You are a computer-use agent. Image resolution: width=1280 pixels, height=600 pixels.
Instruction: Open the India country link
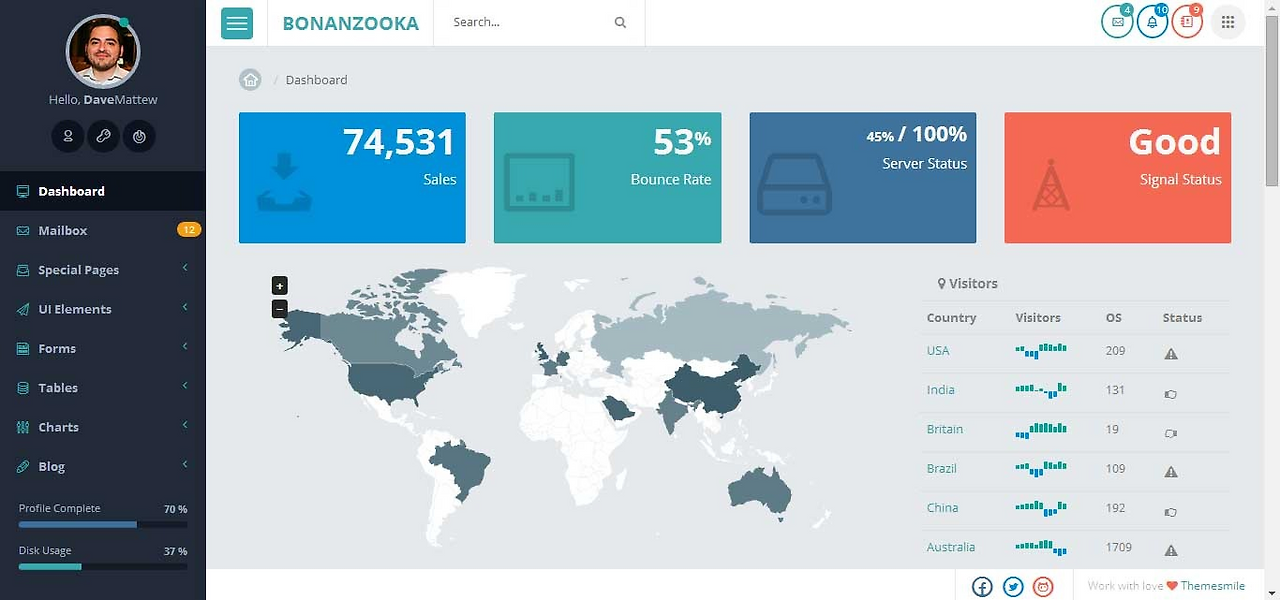[x=941, y=390]
